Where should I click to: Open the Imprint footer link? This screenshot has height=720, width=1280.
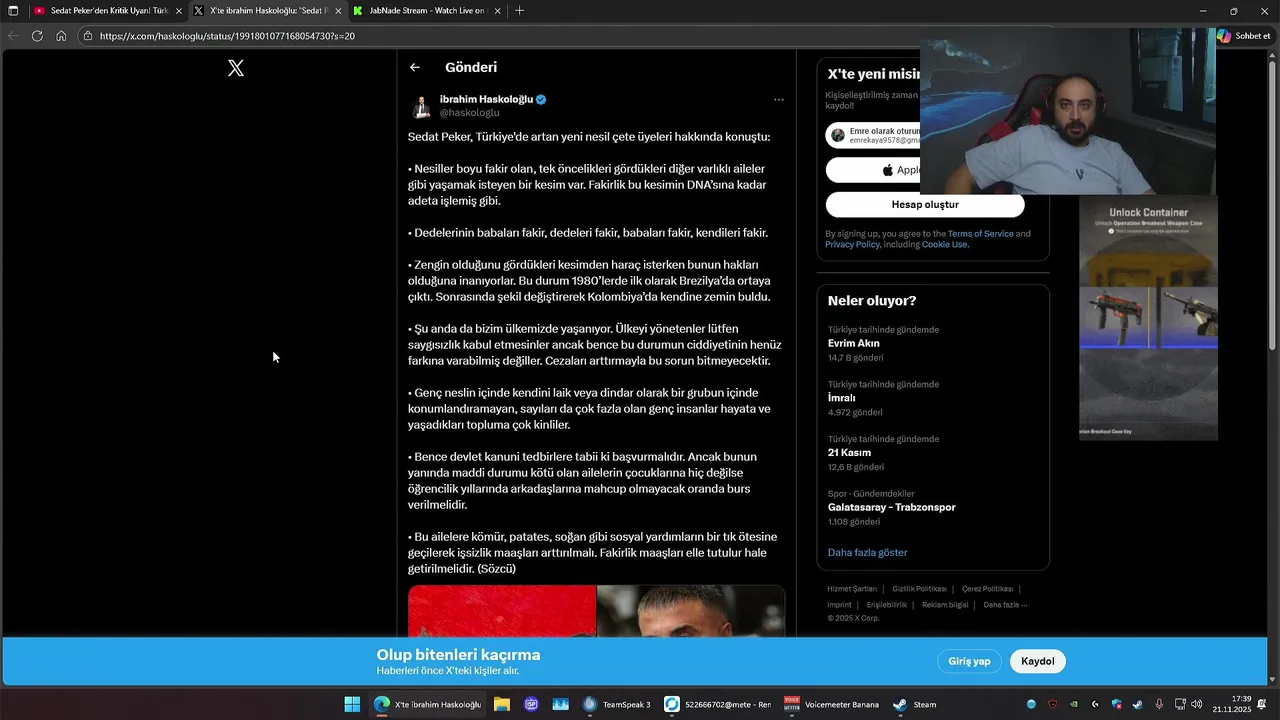coord(839,604)
